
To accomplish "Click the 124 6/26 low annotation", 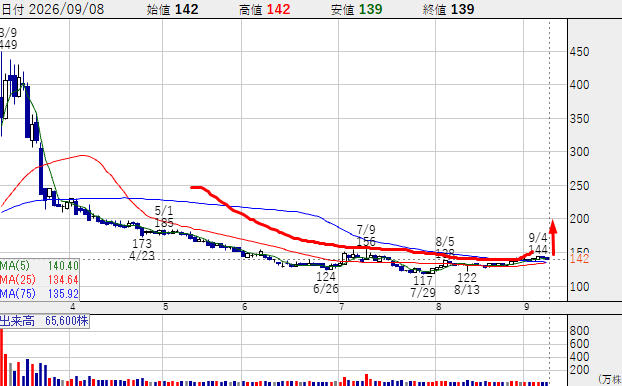I will point(326,282).
